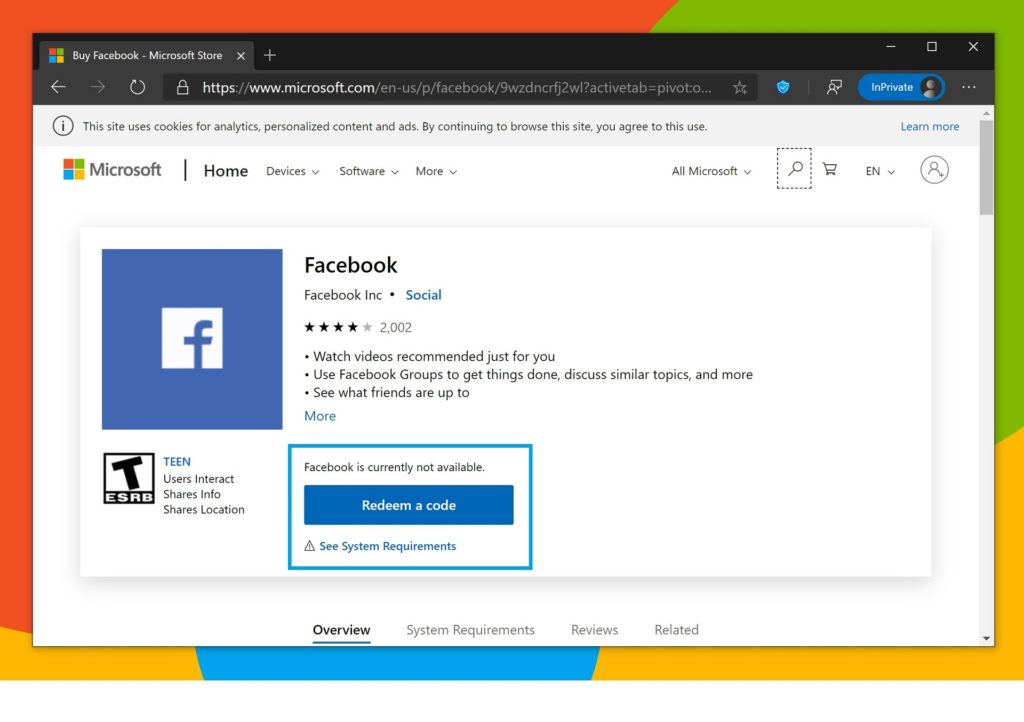Screen dimensions: 1024x722
Task: Click the Microsoft logo
Action: [x=112, y=170]
